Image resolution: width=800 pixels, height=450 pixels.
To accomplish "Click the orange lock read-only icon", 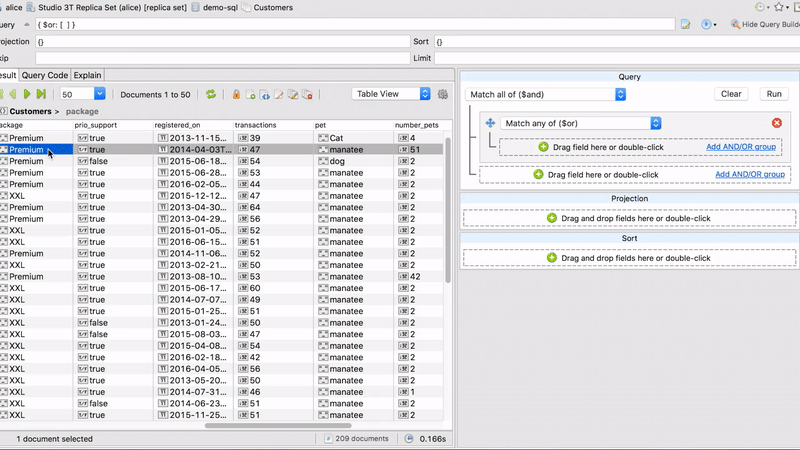I will (x=236, y=94).
